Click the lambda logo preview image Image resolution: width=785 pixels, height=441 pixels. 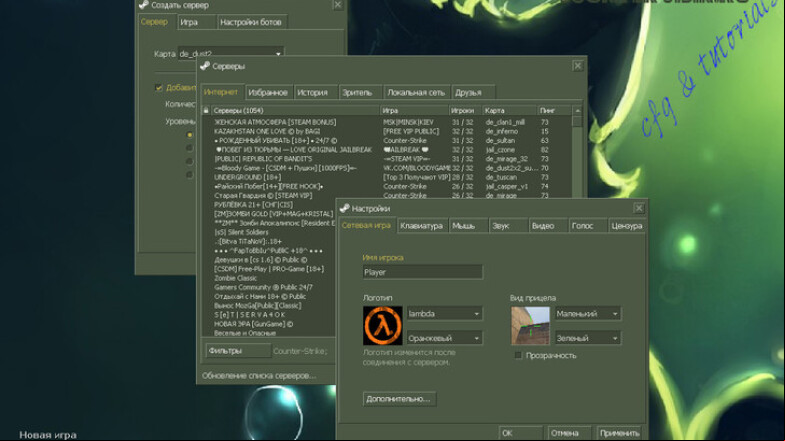click(382, 326)
